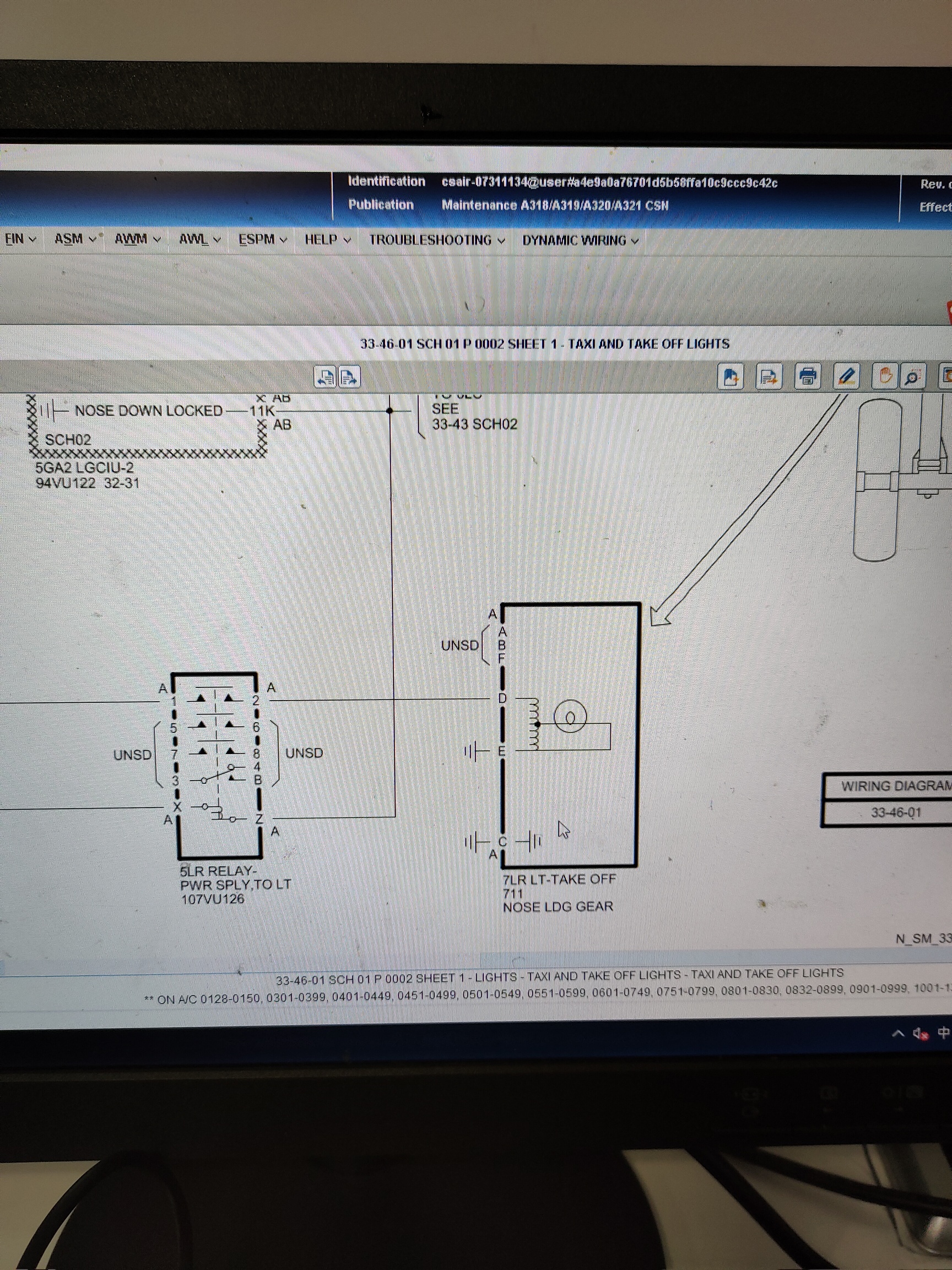The height and width of the screenshot is (1270, 952).
Task: Open the ASM dropdown menu
Action: [x=75, y=238]
